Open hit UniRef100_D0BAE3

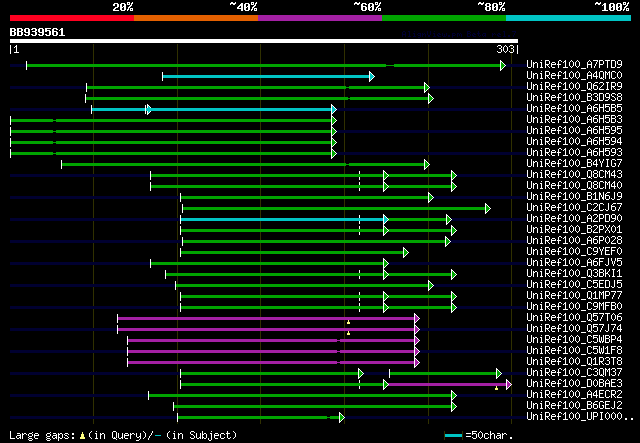point(574,384)
